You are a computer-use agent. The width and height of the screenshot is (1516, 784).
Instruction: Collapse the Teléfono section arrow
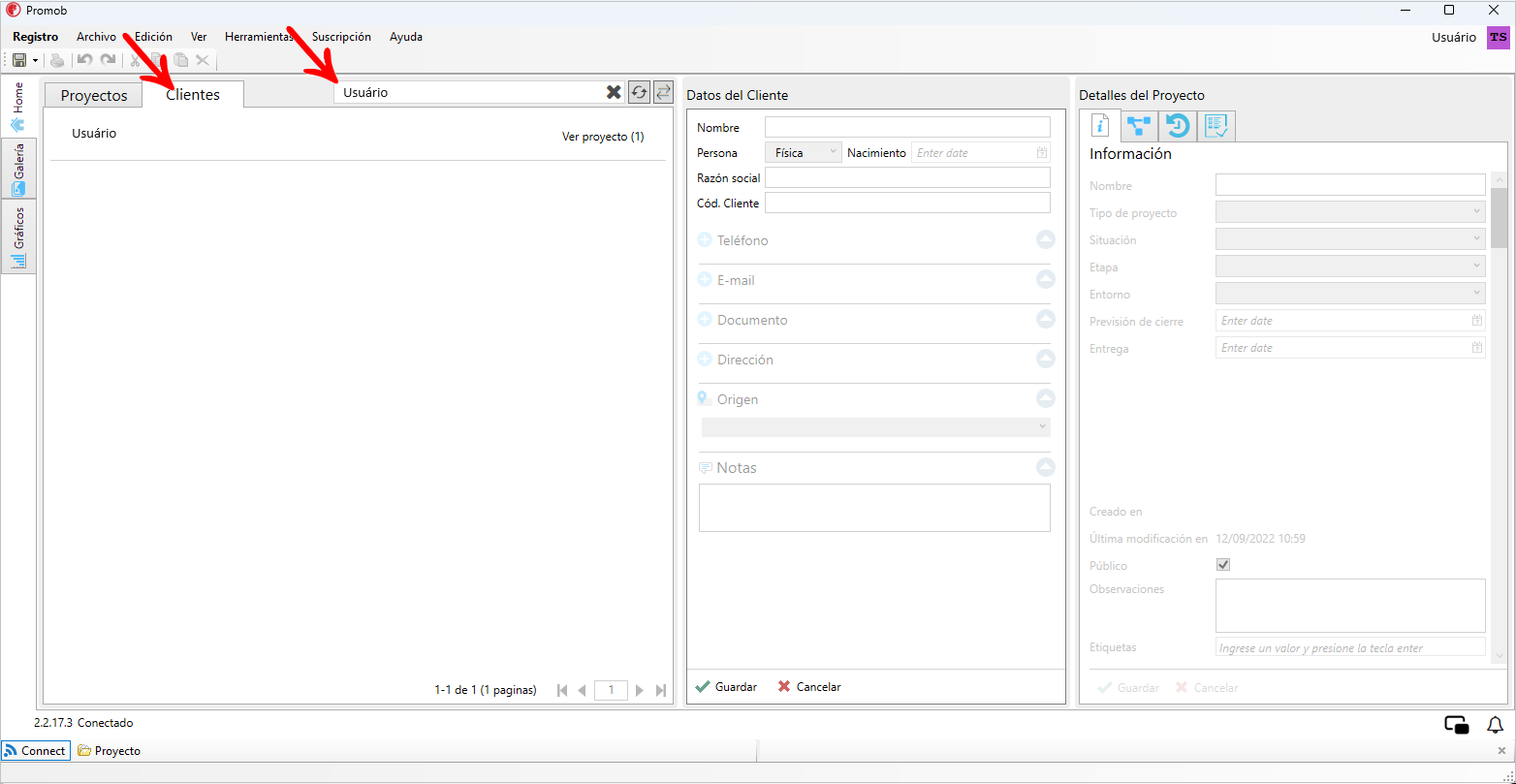(x=1045, y=239)
